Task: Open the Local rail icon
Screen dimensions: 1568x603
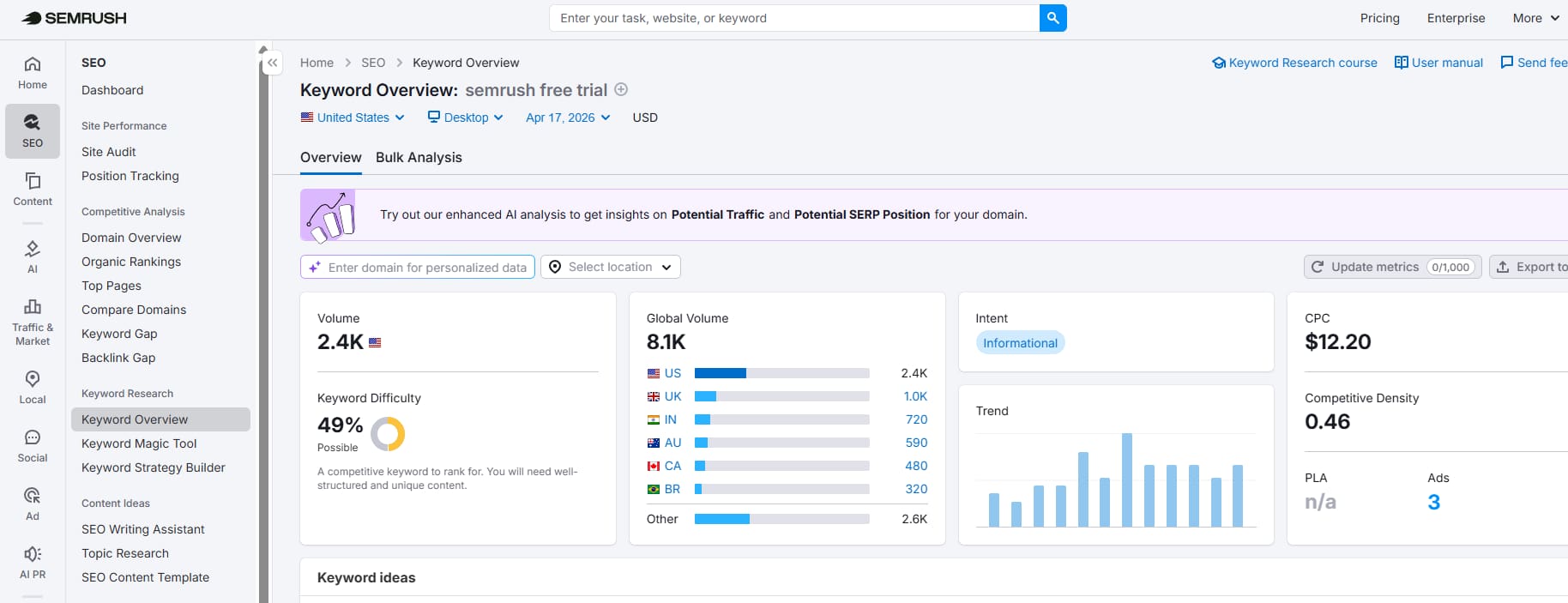Action: [x=33, y=387]
